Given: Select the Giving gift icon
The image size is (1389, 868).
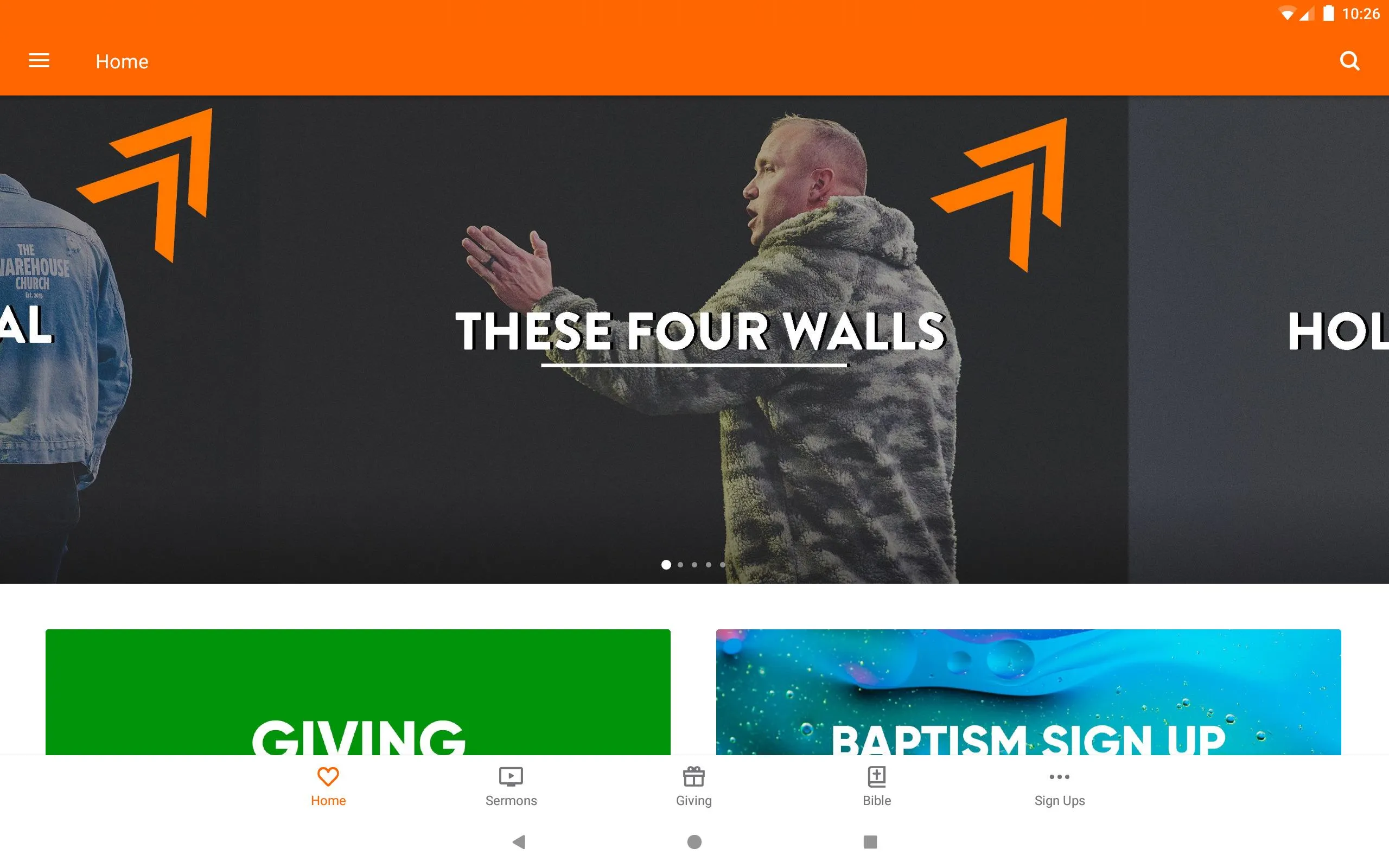Looking at the screenshot, I should pos(693,776).
